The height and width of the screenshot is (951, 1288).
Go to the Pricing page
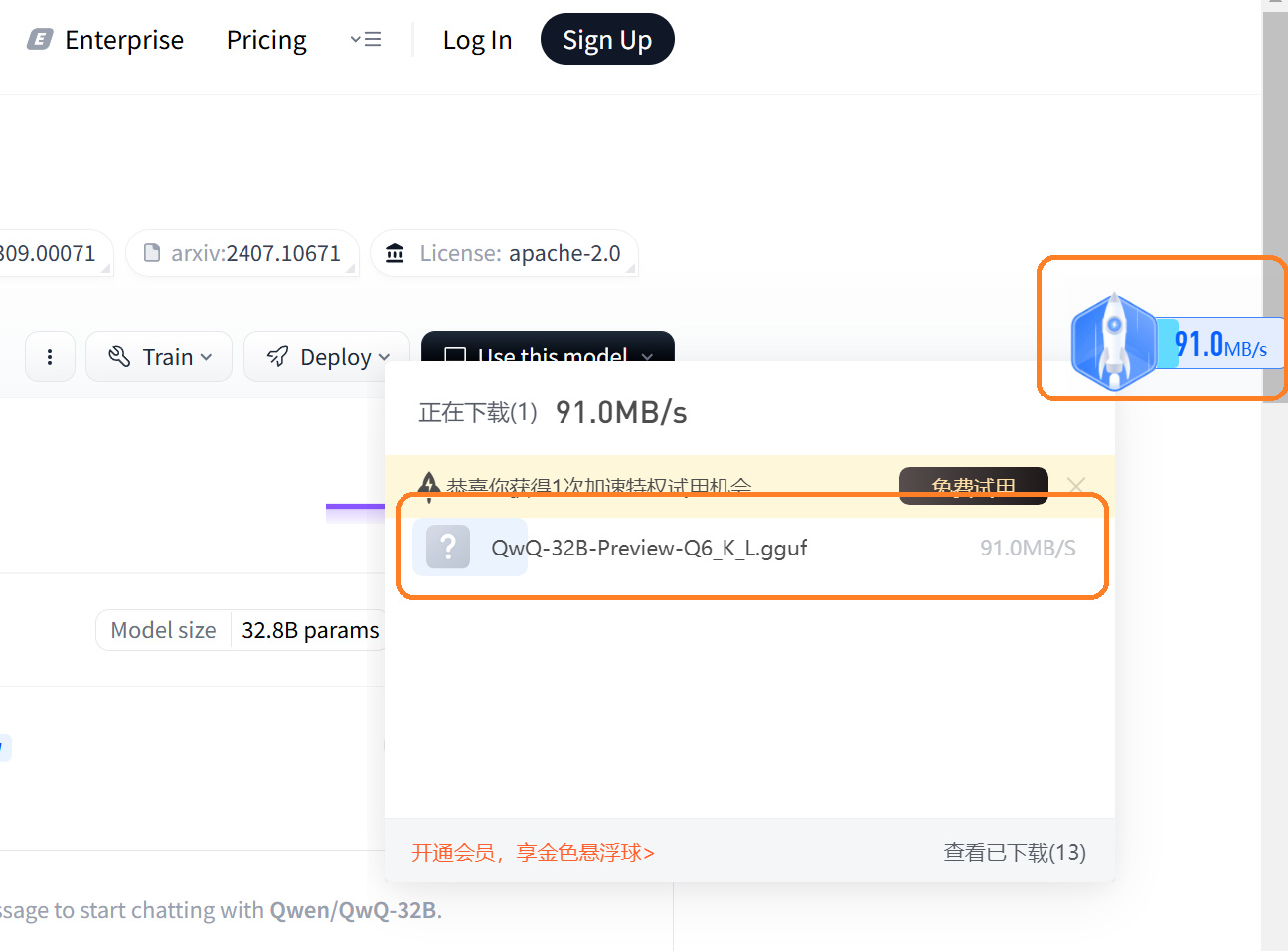[266, 40]
